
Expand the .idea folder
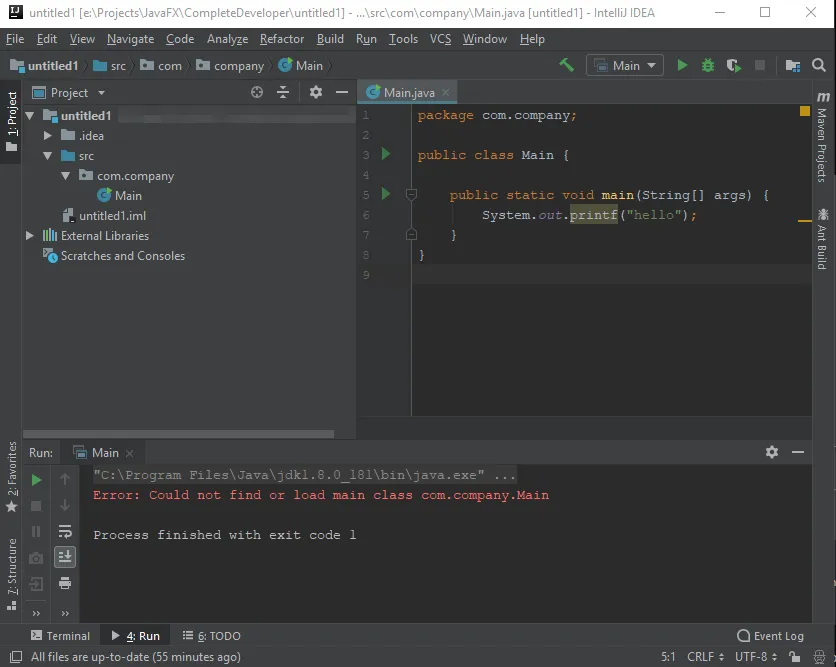pos(47,135)
